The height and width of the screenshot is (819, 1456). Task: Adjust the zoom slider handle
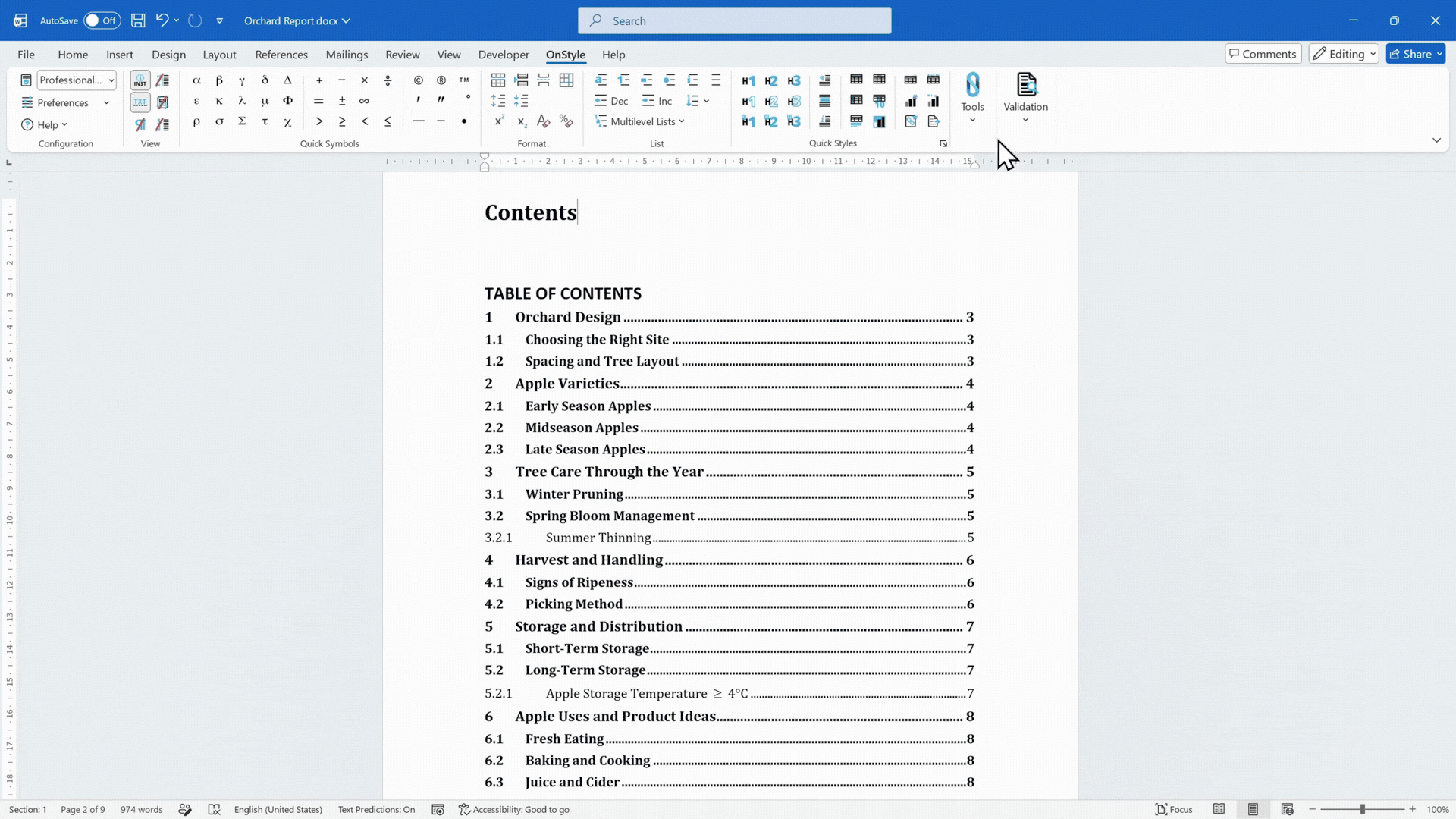click(1363, 810)
